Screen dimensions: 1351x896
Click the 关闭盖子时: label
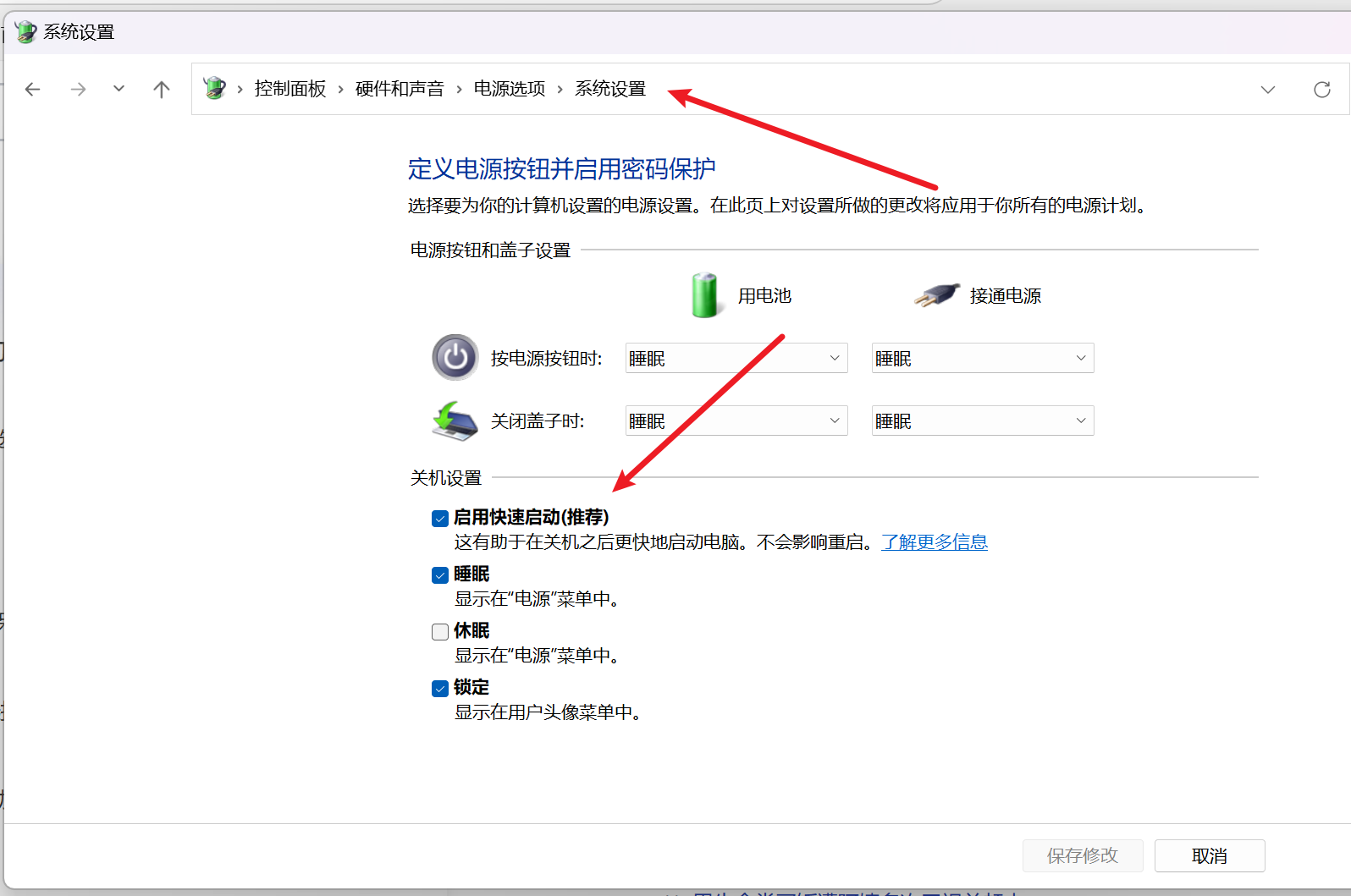(x=538, y=421)
